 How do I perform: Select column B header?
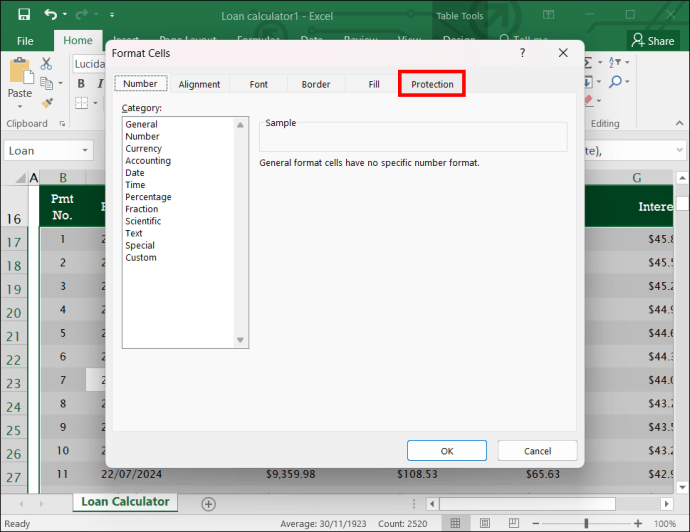point(63,178)
